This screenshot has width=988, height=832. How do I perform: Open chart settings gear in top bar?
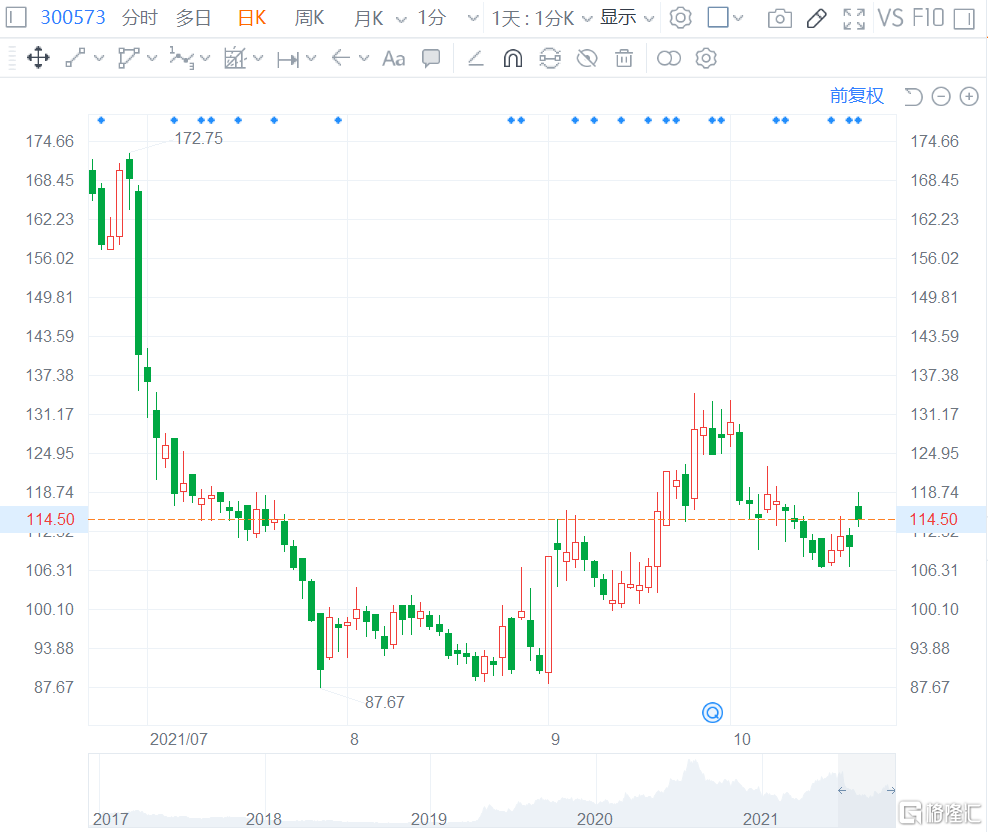(681, 18)
